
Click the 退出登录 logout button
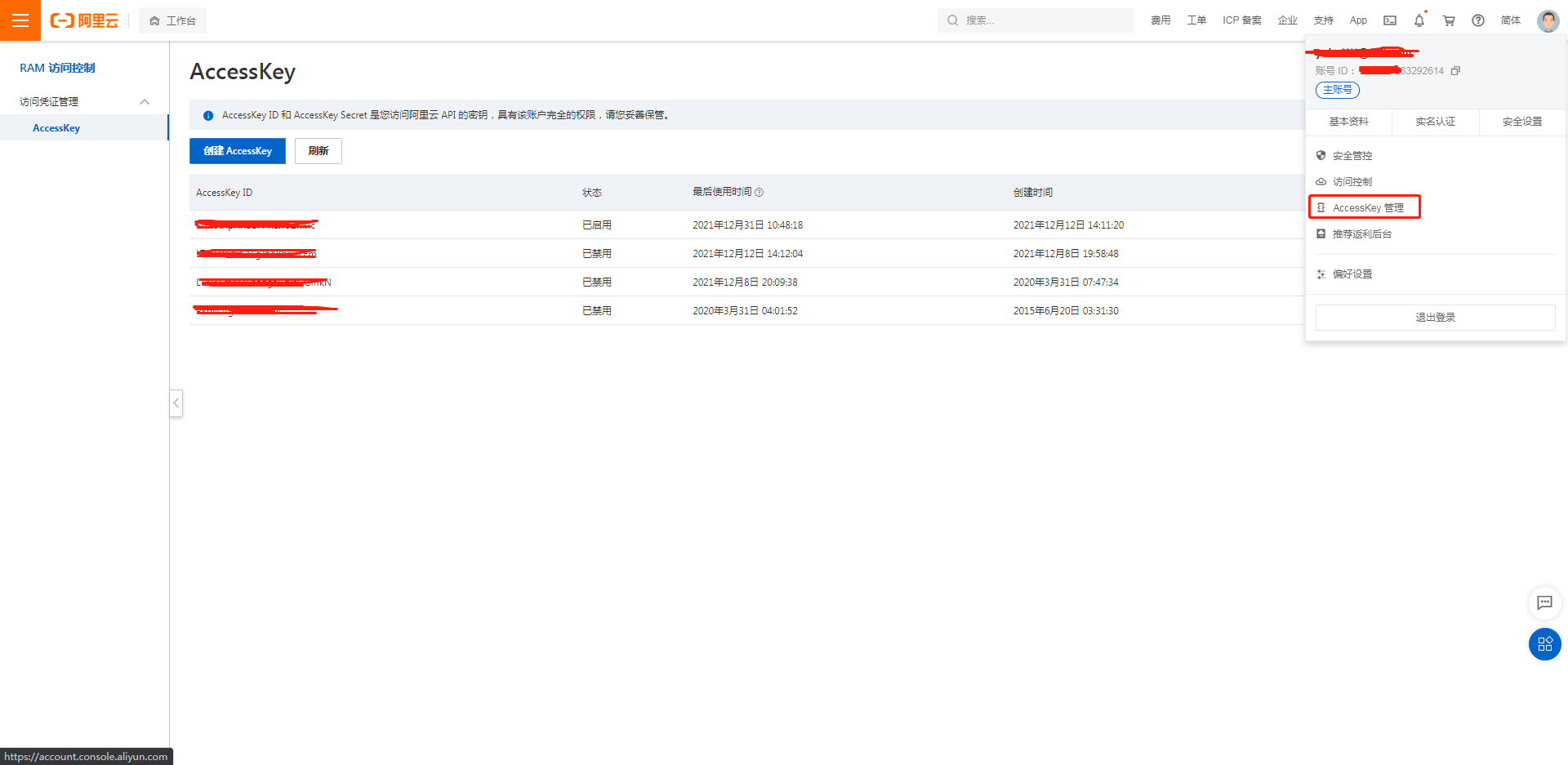pos(1435,318)
